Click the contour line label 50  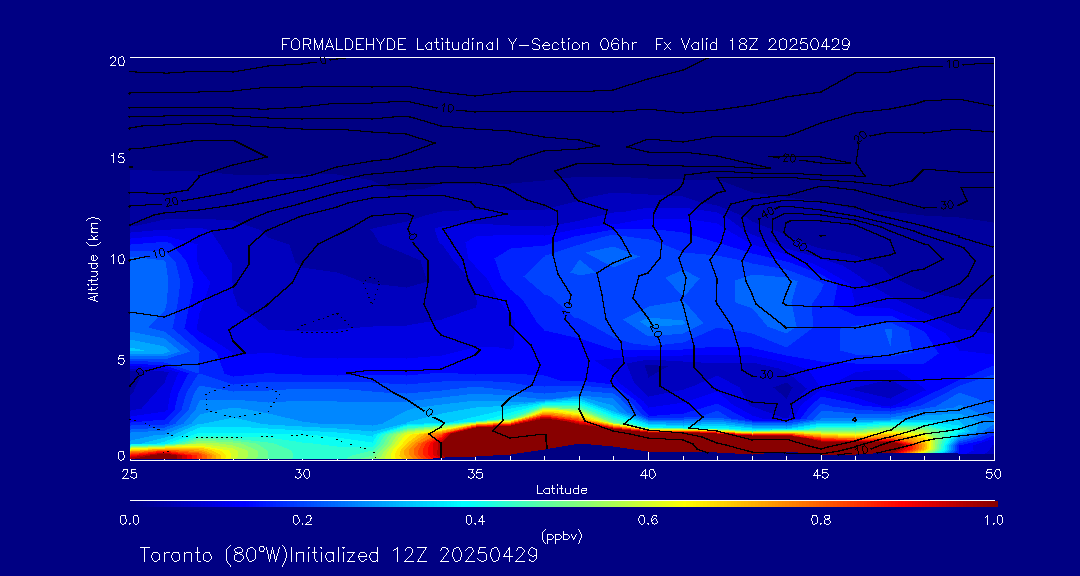800,243
